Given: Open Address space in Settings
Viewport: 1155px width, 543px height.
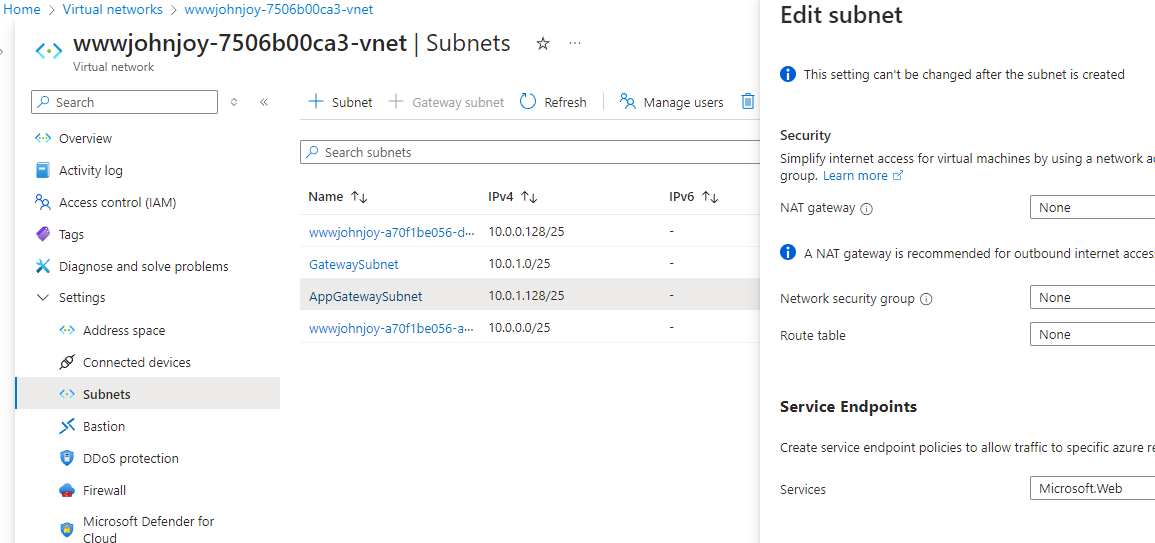Looking at the screenshot, I should [x=124, y=331].
